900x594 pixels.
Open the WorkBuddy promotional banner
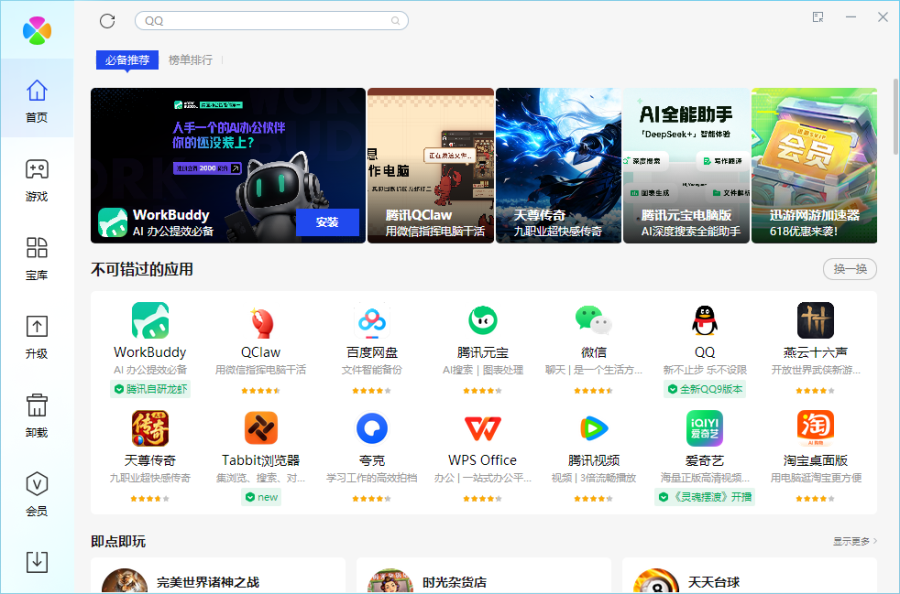coord(228,165)
